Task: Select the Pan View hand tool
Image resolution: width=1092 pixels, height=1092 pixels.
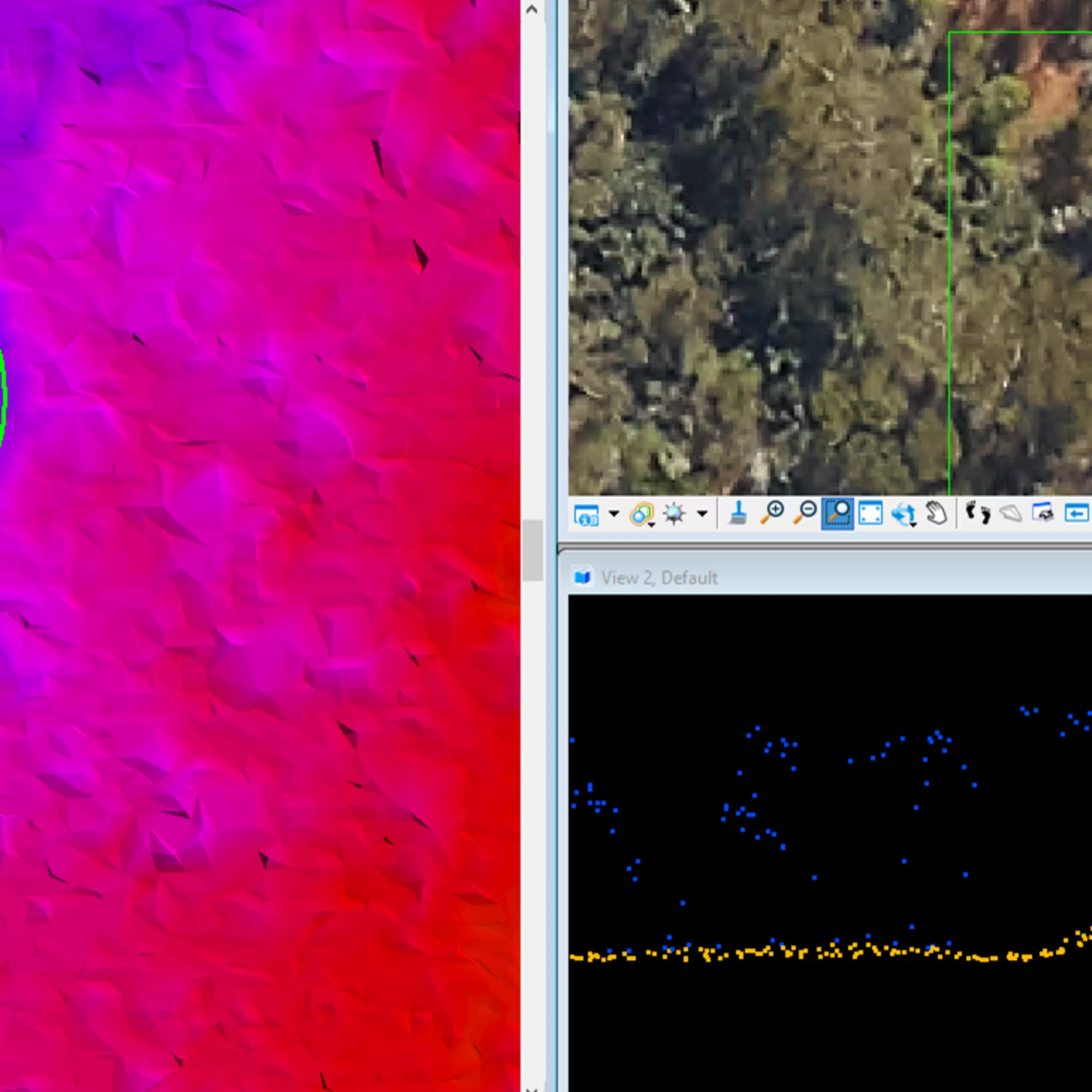Action: click(936, 513)
